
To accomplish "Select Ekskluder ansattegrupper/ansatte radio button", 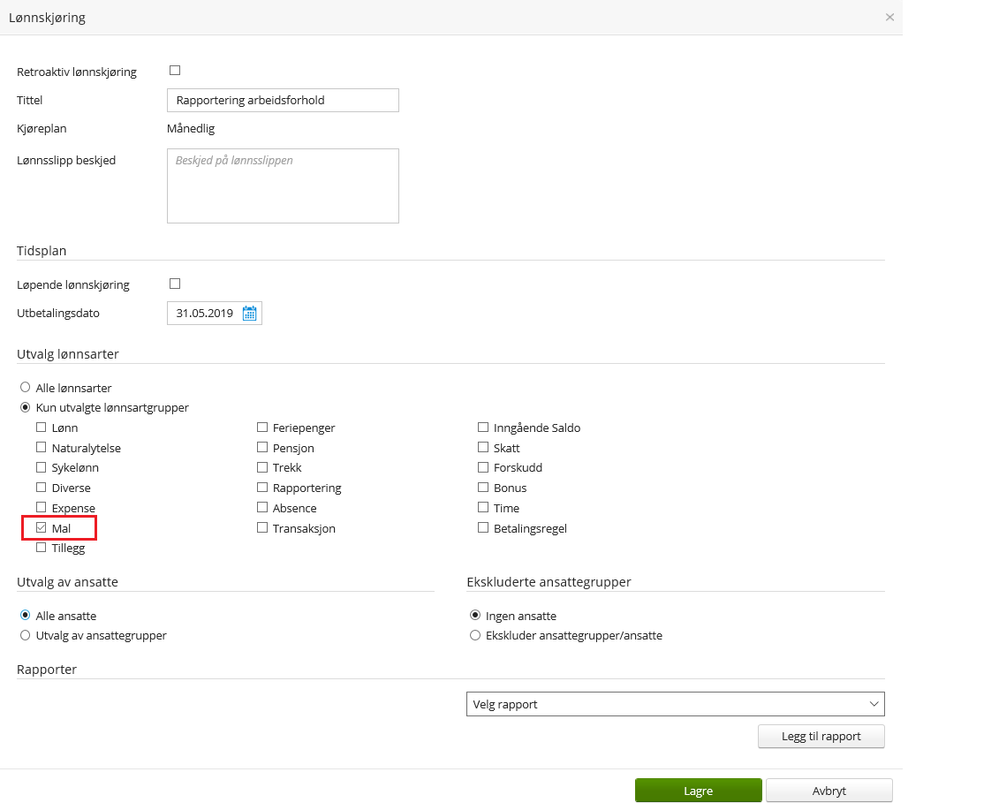I will point(475,635).
